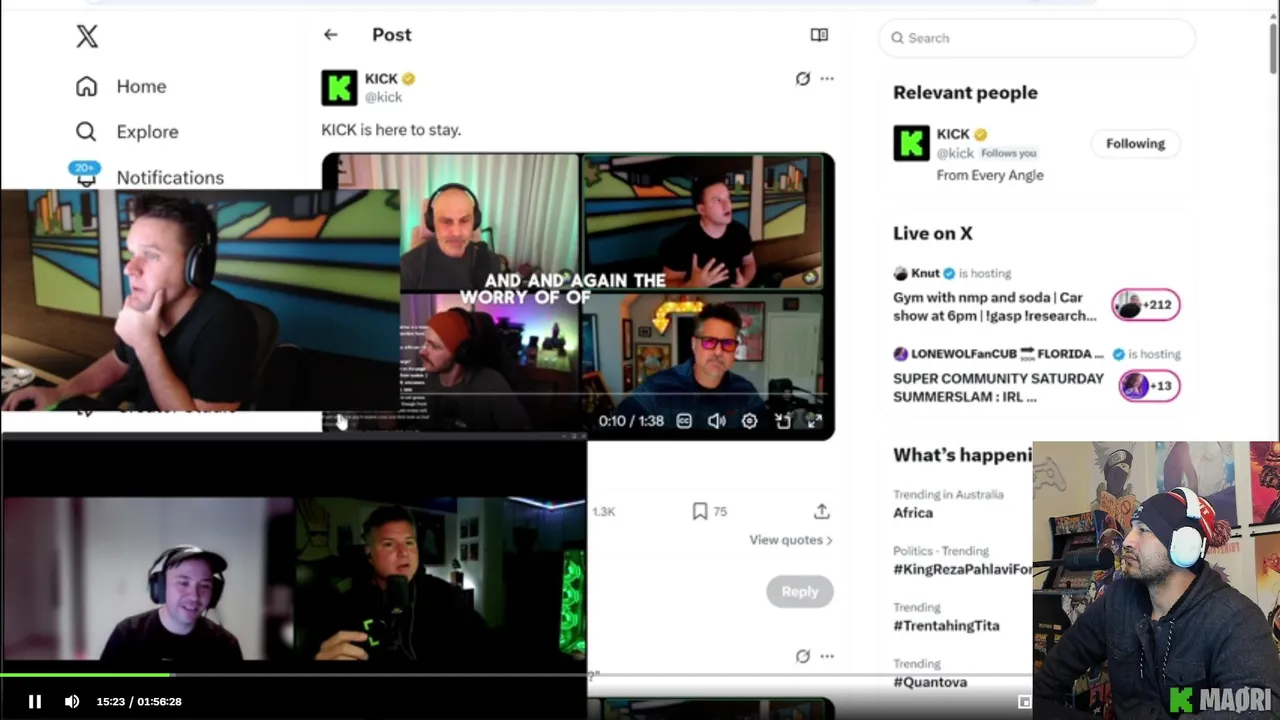Click the +13 listeners badge
The image size is (1280, 720).
click(x=1149, y=385)
